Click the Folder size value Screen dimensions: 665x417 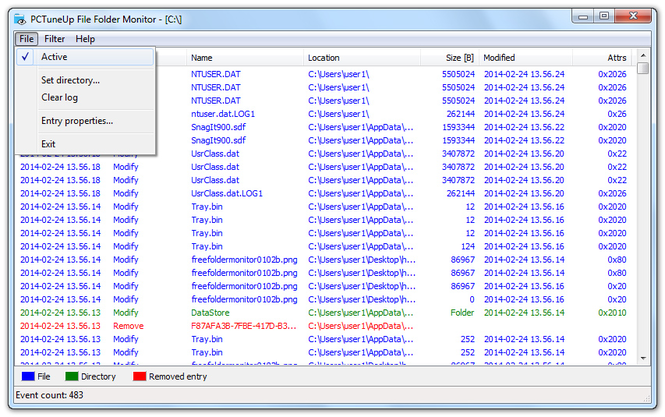pos(462,313)
